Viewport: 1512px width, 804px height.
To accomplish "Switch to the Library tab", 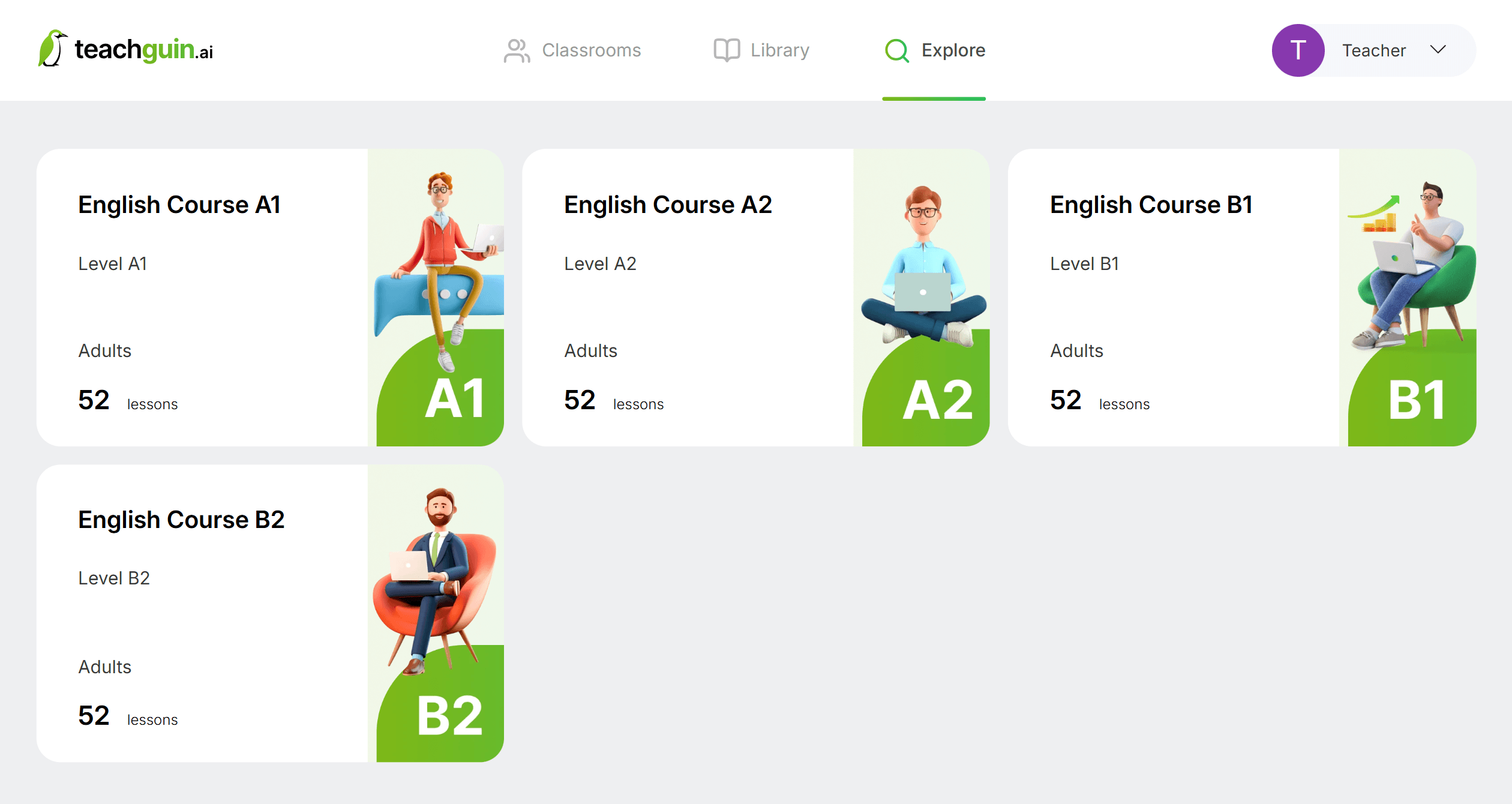I will pos(779,50).
